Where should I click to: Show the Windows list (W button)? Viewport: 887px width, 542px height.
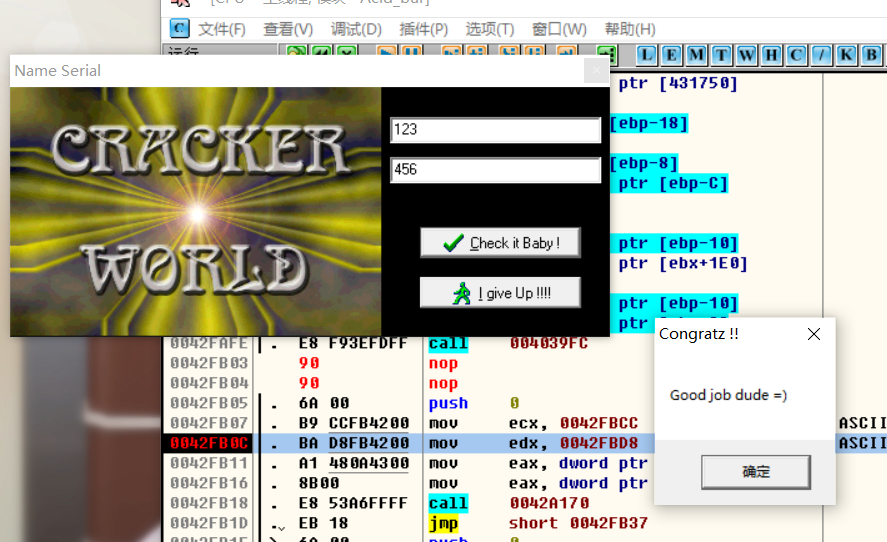click(745, 55)
